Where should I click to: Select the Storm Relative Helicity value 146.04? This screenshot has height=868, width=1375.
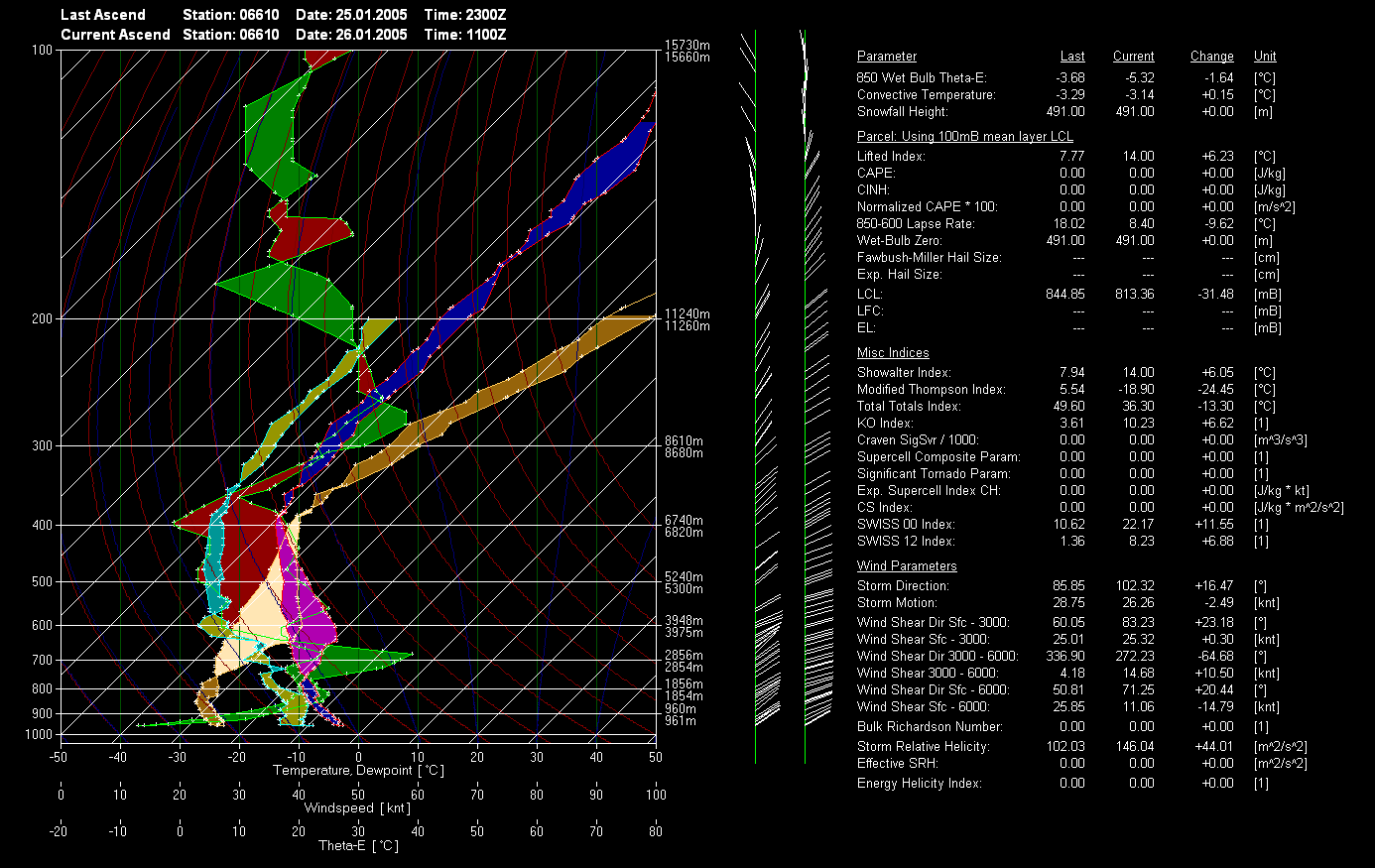tap(1134, 746)
